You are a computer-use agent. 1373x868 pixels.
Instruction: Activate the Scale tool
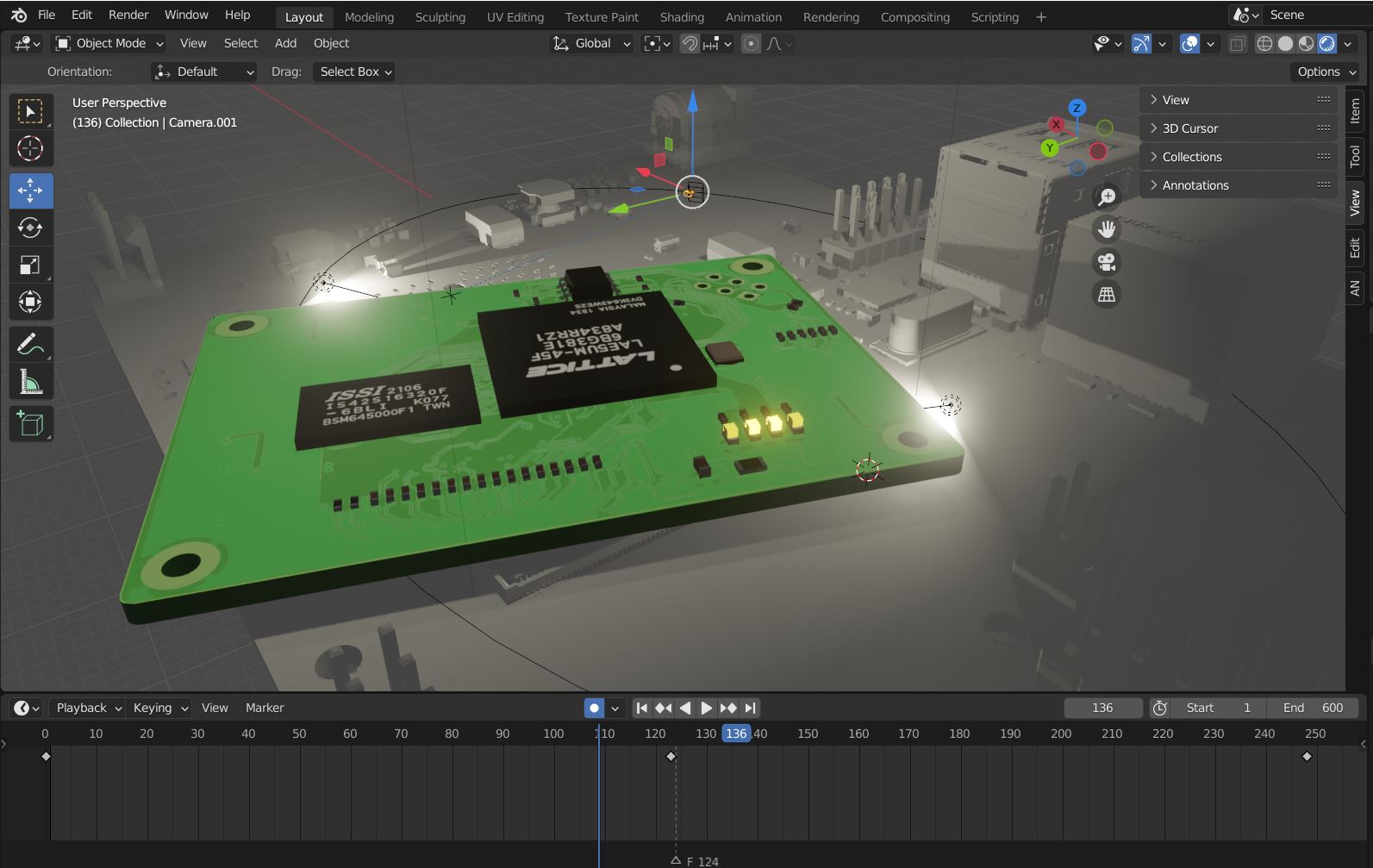pos(30,265)
